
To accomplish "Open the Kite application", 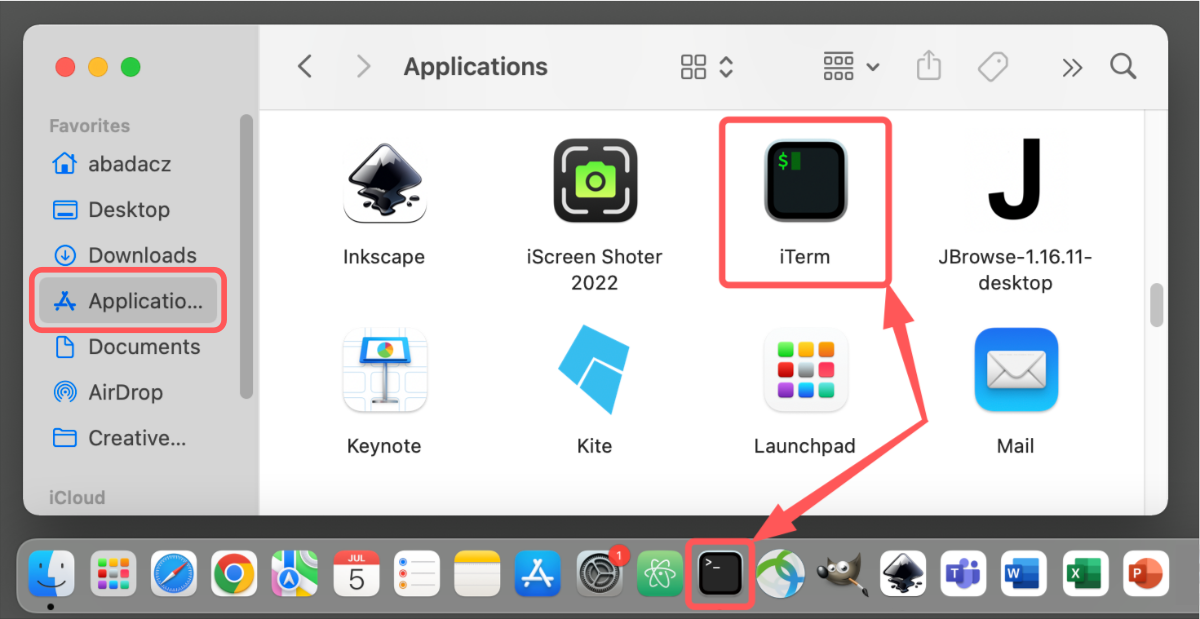I will 595,370.
